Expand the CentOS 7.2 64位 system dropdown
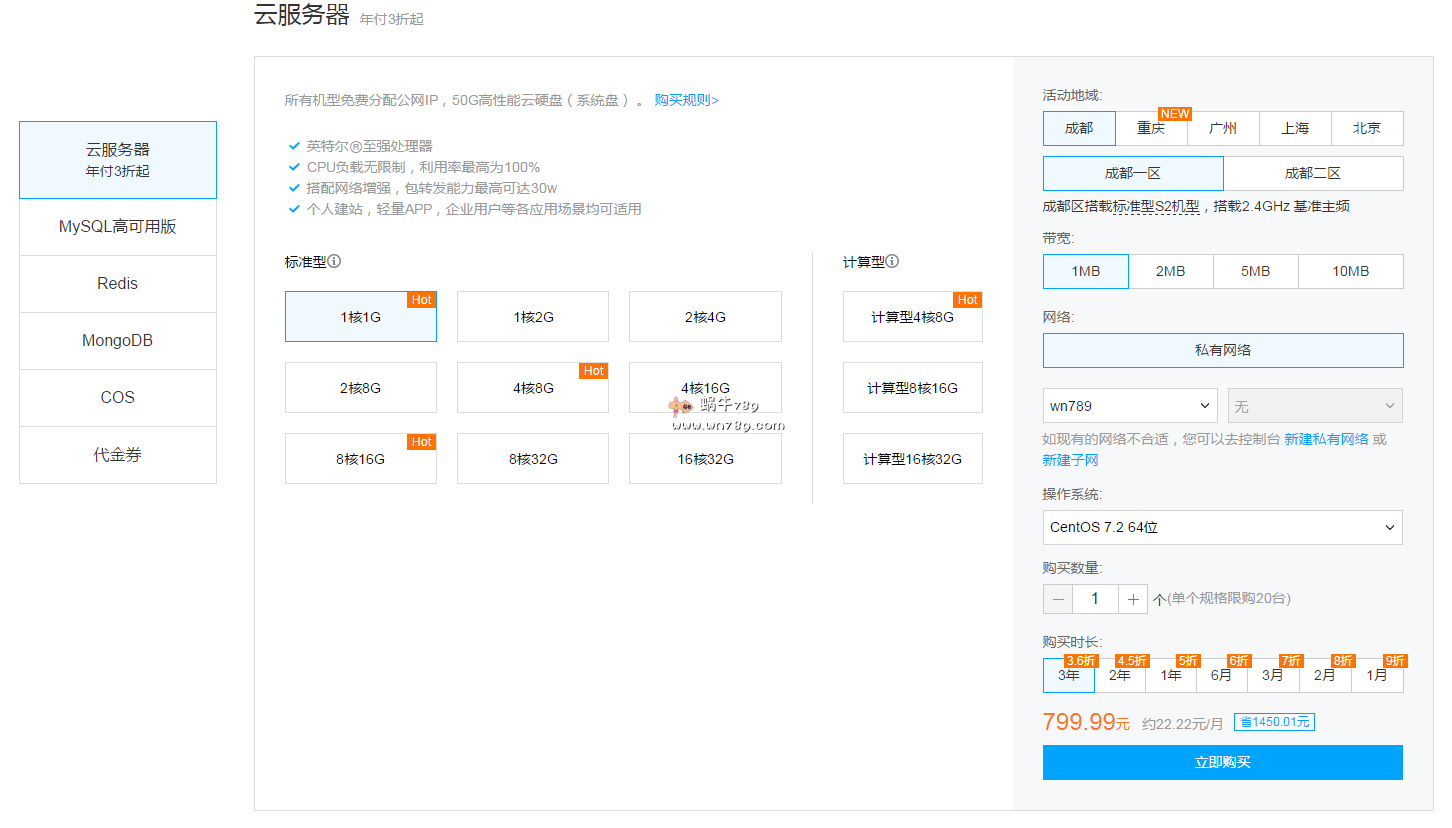The width and height of the screenshot is (1452, 828). [1222, 527]
